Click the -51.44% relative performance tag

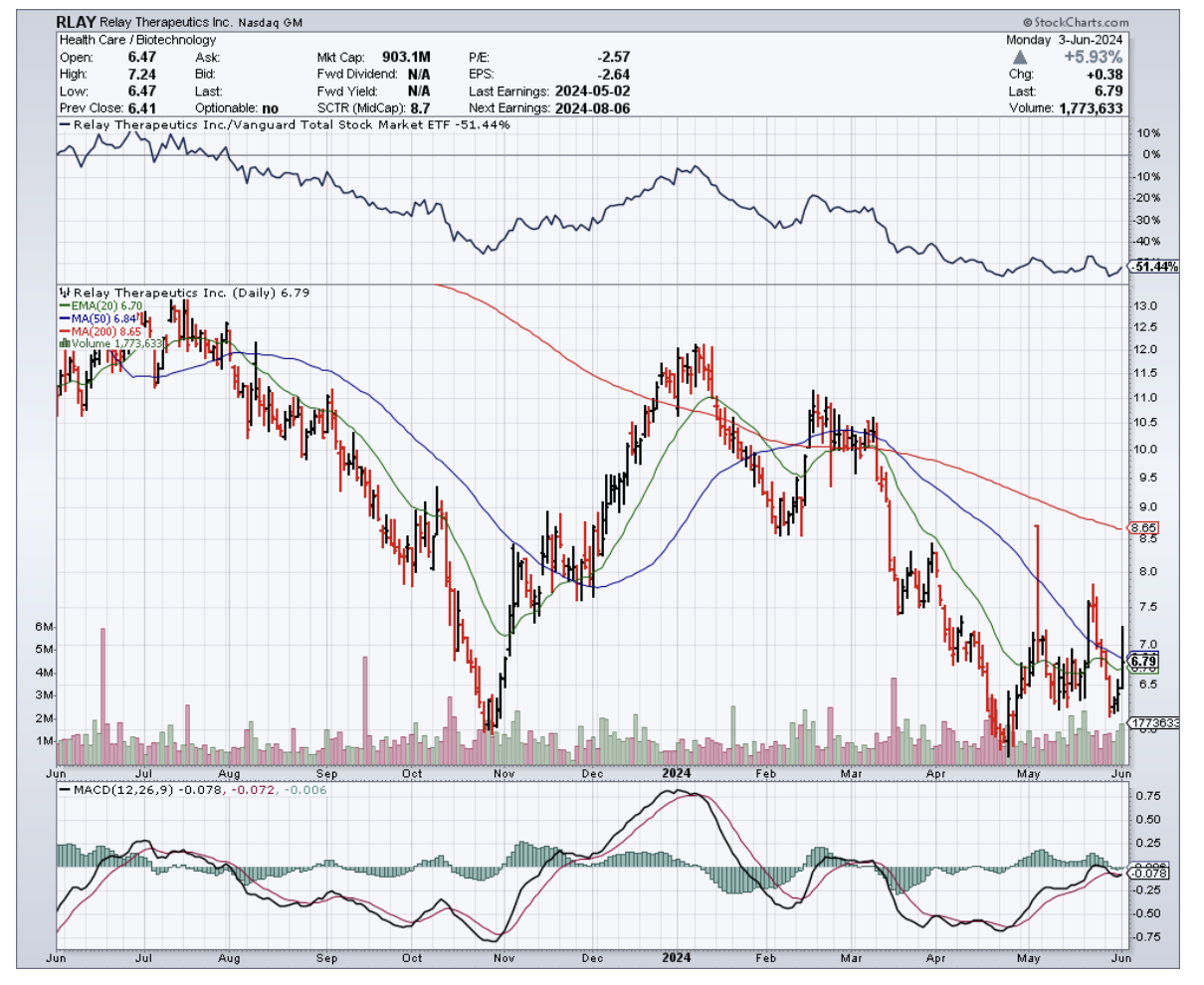tap(1155, 267)
